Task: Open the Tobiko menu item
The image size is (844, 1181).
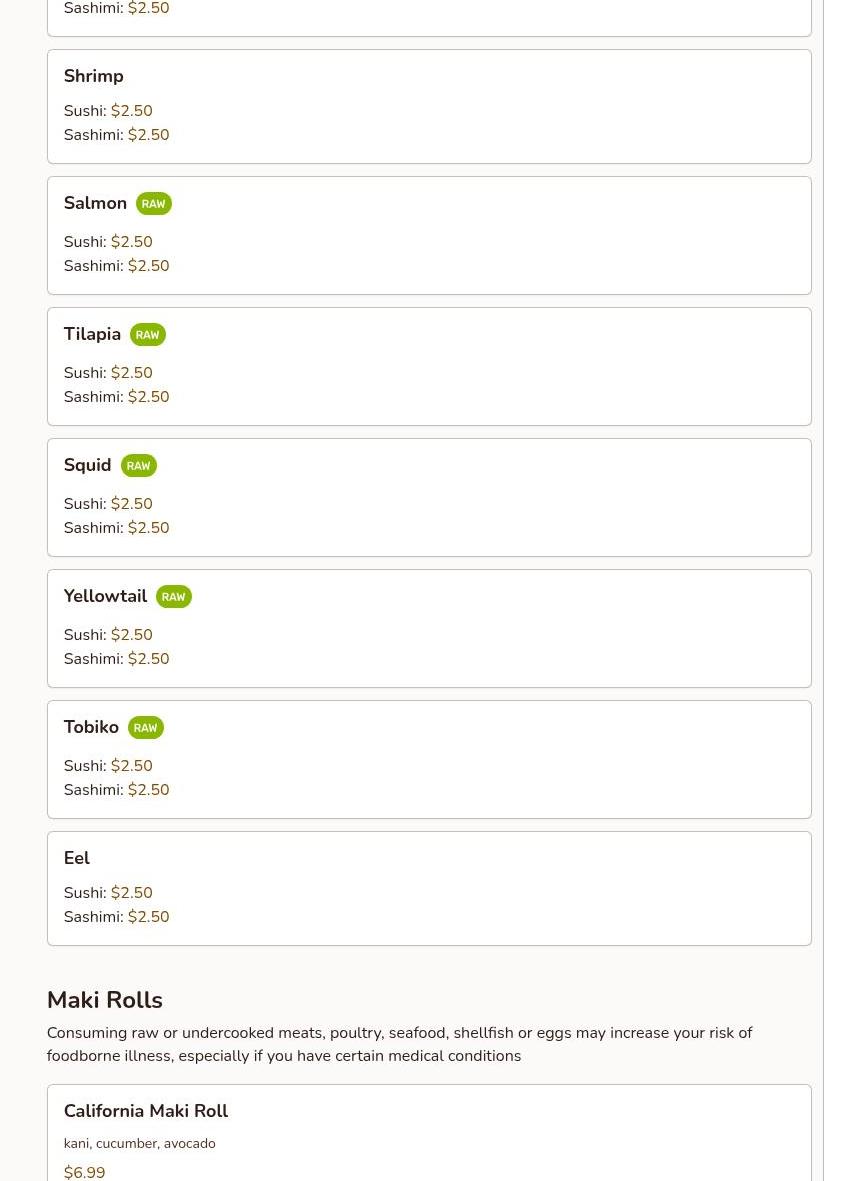Action: tap(91, 727)
